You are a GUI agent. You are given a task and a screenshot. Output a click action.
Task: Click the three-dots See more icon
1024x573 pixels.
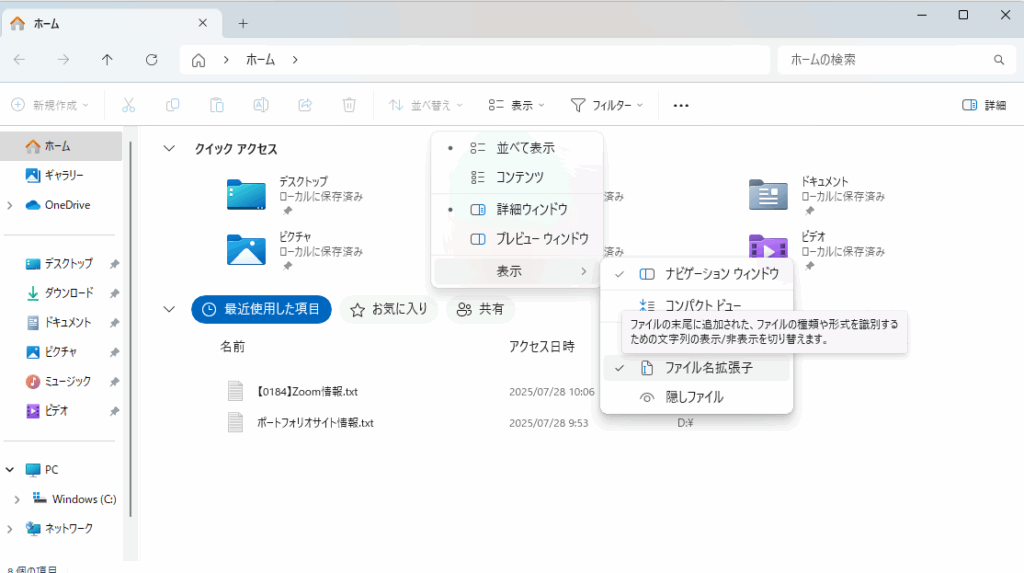click(x=681, y=105)
